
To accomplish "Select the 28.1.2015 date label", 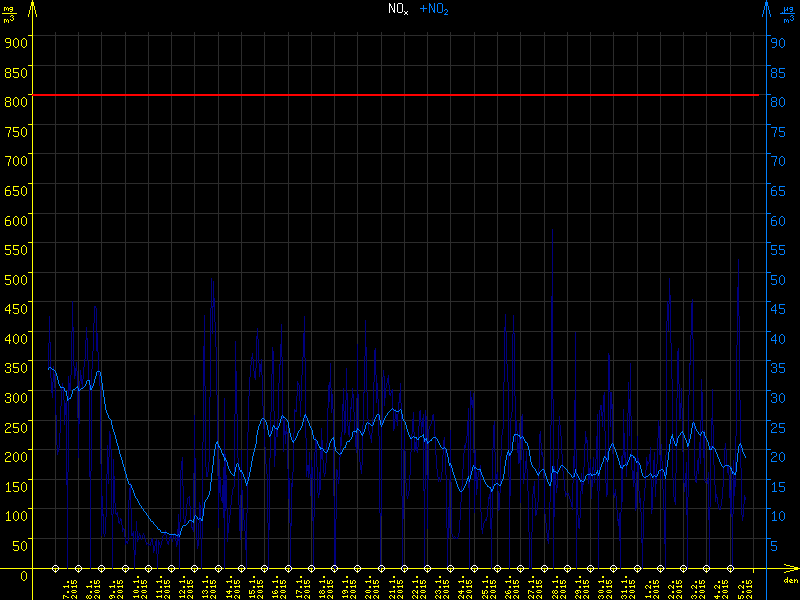I will coord(557,587).
